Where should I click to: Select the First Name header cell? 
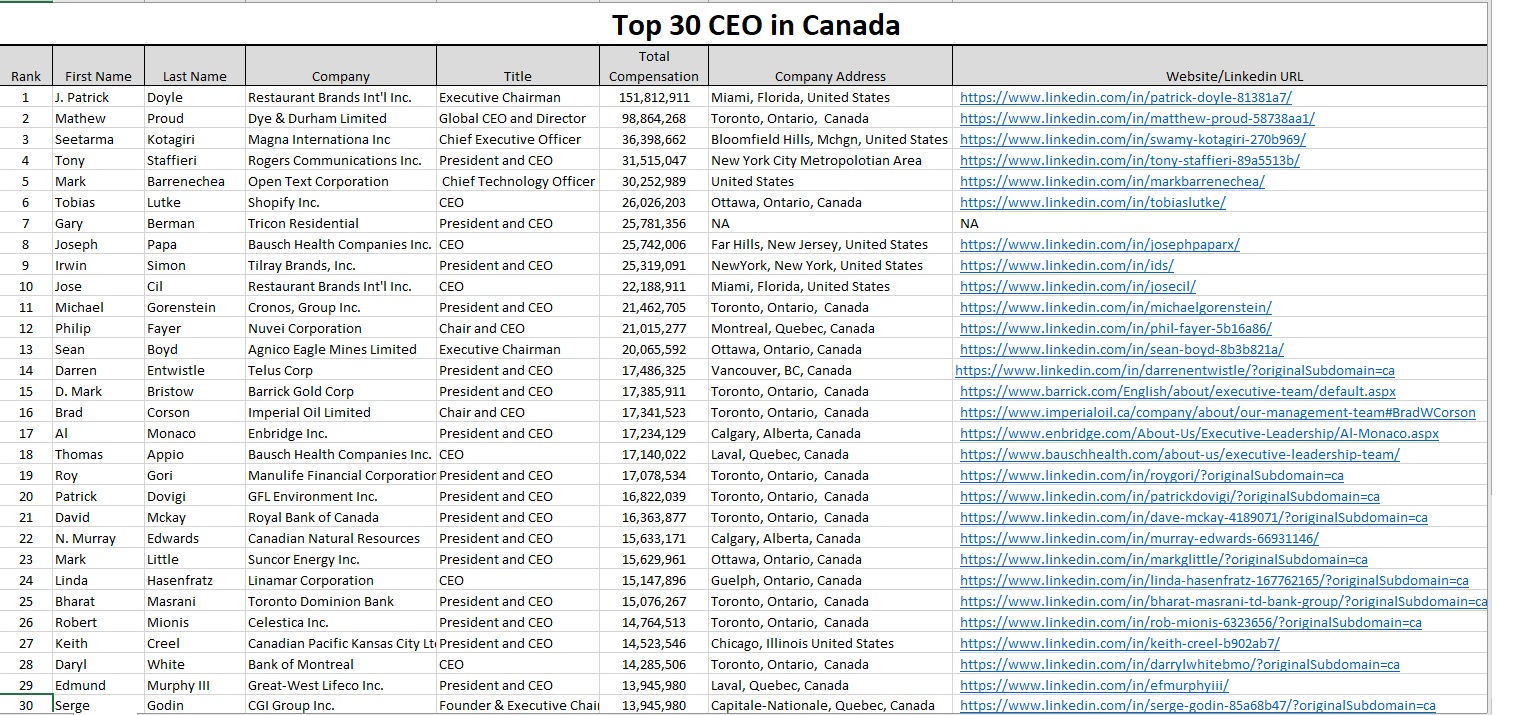tap(98, 66)
